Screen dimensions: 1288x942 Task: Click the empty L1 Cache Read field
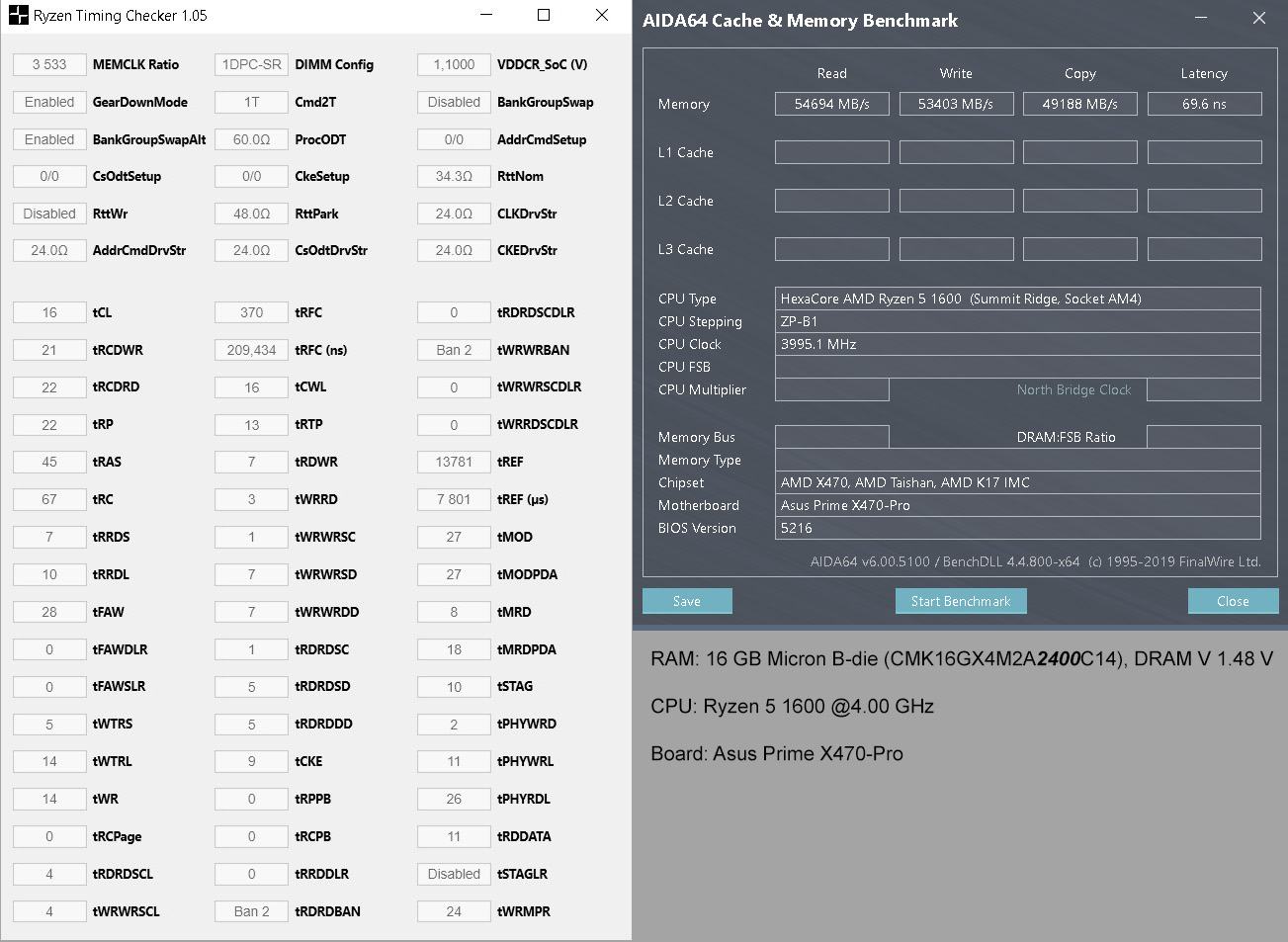[832, 152]
